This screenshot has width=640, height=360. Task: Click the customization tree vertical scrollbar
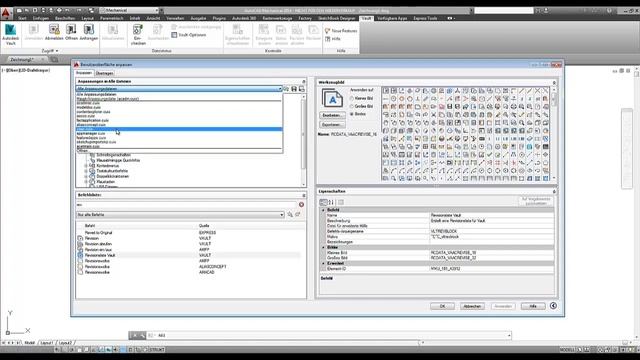click(303, 140)
